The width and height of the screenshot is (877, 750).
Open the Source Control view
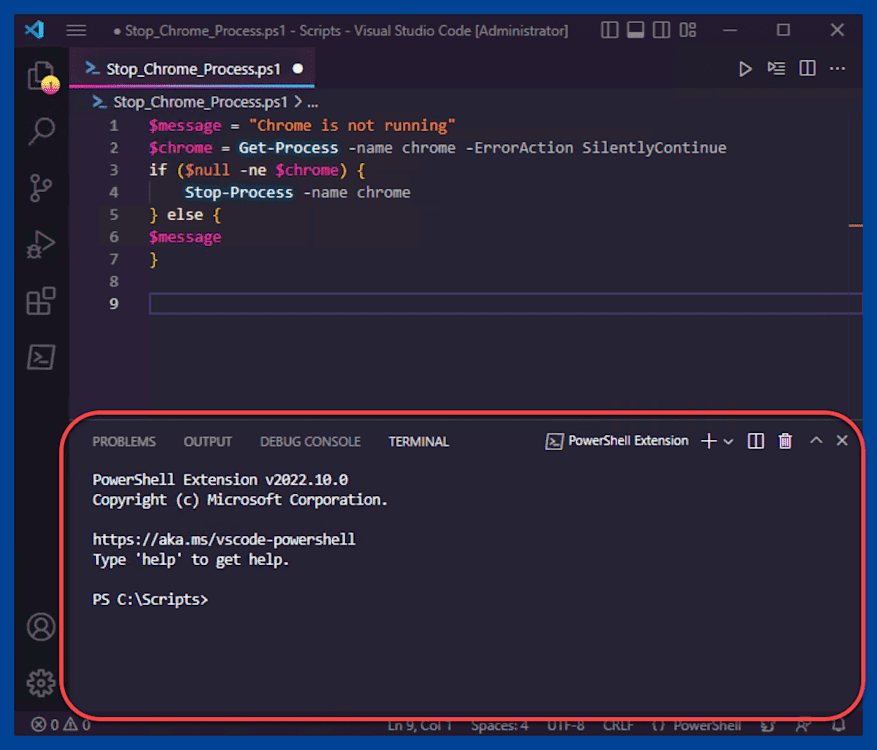(41, 188)
